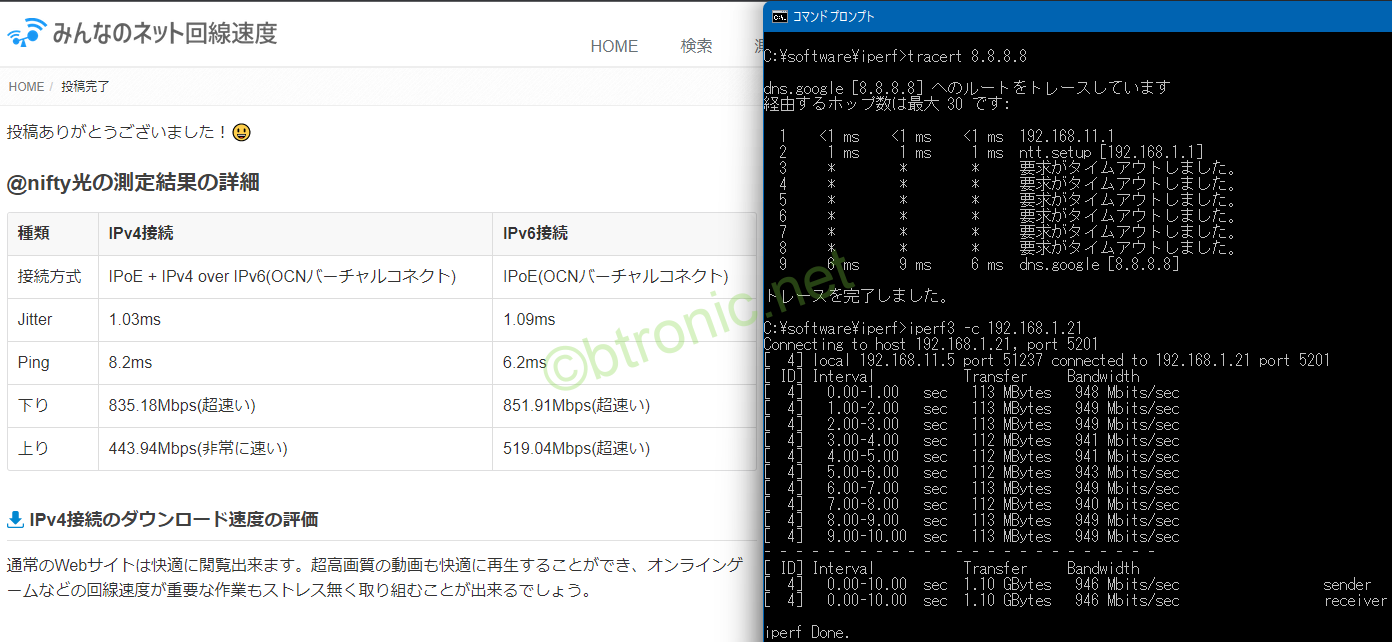The height and width of the screenshot is (642, 1392).
Task: Select the 443.94Mbps(非常に速い) upload value
Action: click(x=198, y=448)
